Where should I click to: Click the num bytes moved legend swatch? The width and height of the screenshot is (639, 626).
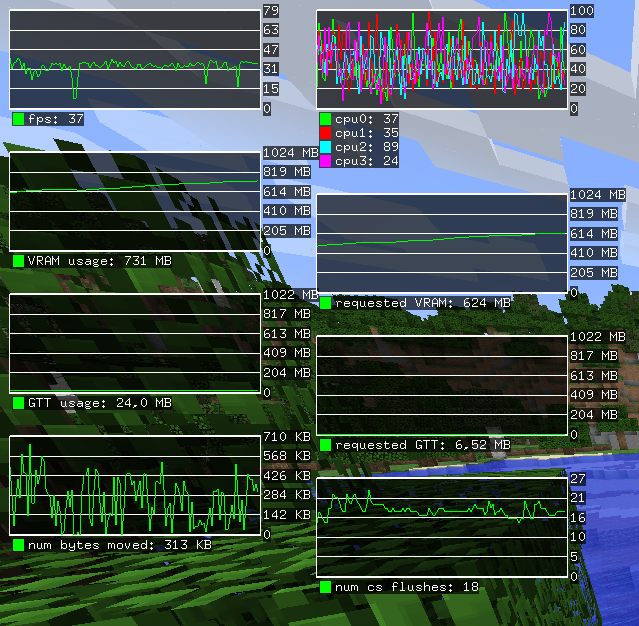pos(19,545)
